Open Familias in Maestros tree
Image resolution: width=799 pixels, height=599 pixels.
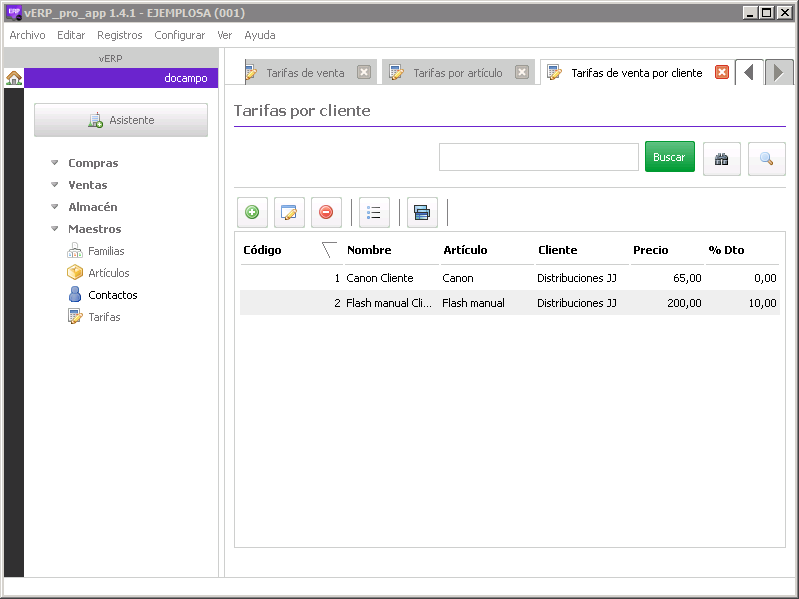[96, 251]
